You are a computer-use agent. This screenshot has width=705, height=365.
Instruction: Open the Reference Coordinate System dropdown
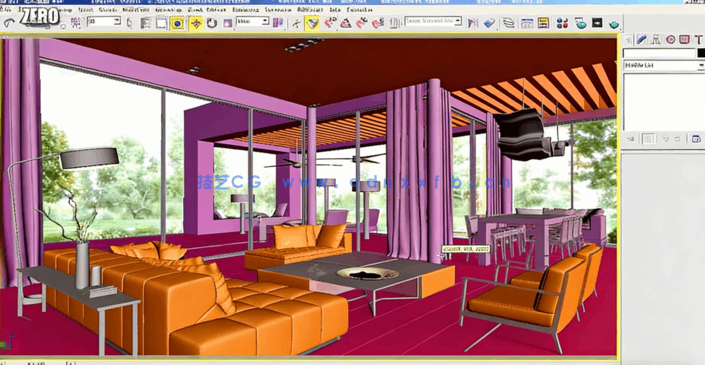[x=253, y=21]
